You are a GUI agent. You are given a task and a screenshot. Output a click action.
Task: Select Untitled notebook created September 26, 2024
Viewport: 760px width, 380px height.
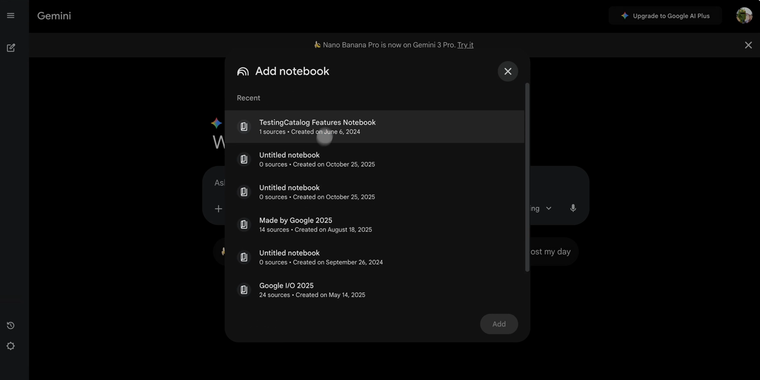tap(374, 257)
